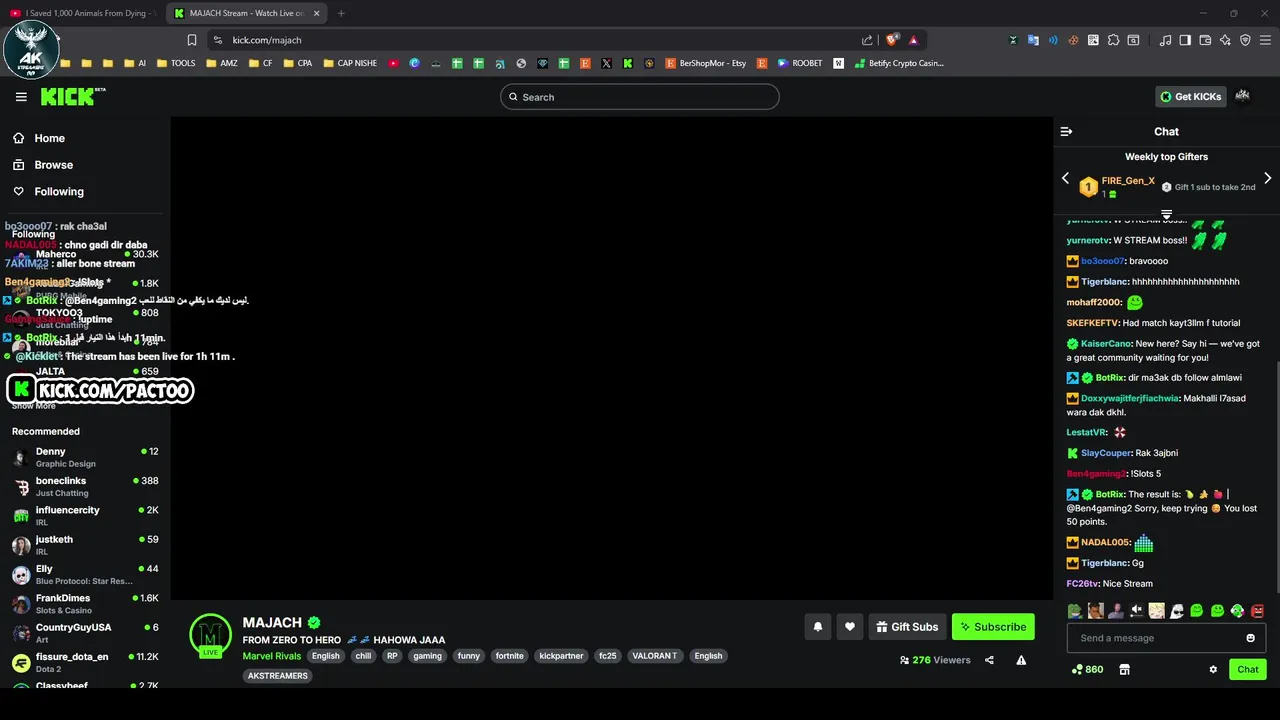Open recommended channel Elly

coord(85,574)
